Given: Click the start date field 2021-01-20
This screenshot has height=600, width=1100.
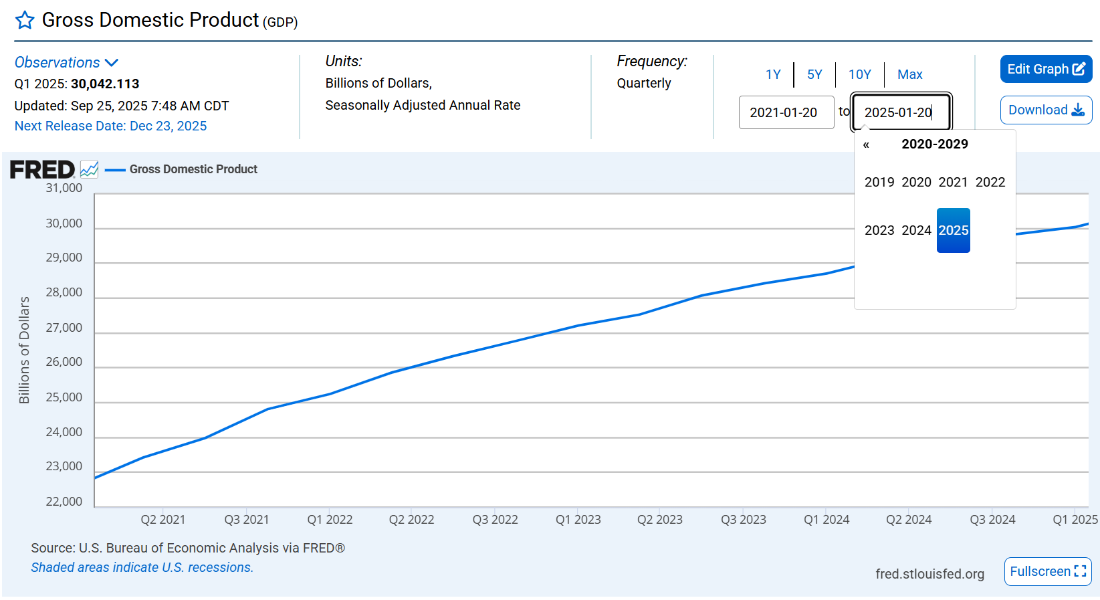Looking at the screenshot, I should tap(786, 112).
